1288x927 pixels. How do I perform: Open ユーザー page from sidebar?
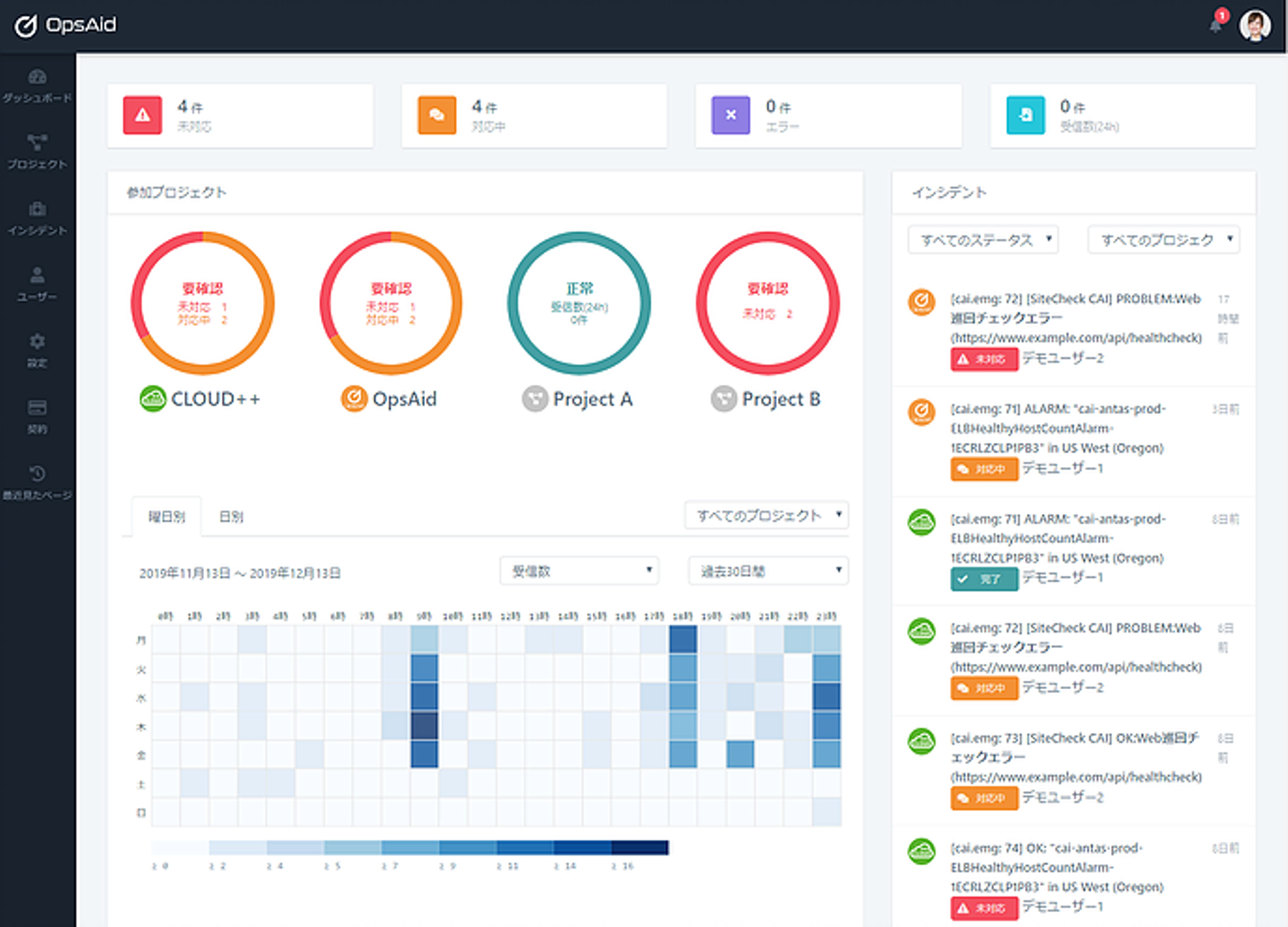click(38, 285)
